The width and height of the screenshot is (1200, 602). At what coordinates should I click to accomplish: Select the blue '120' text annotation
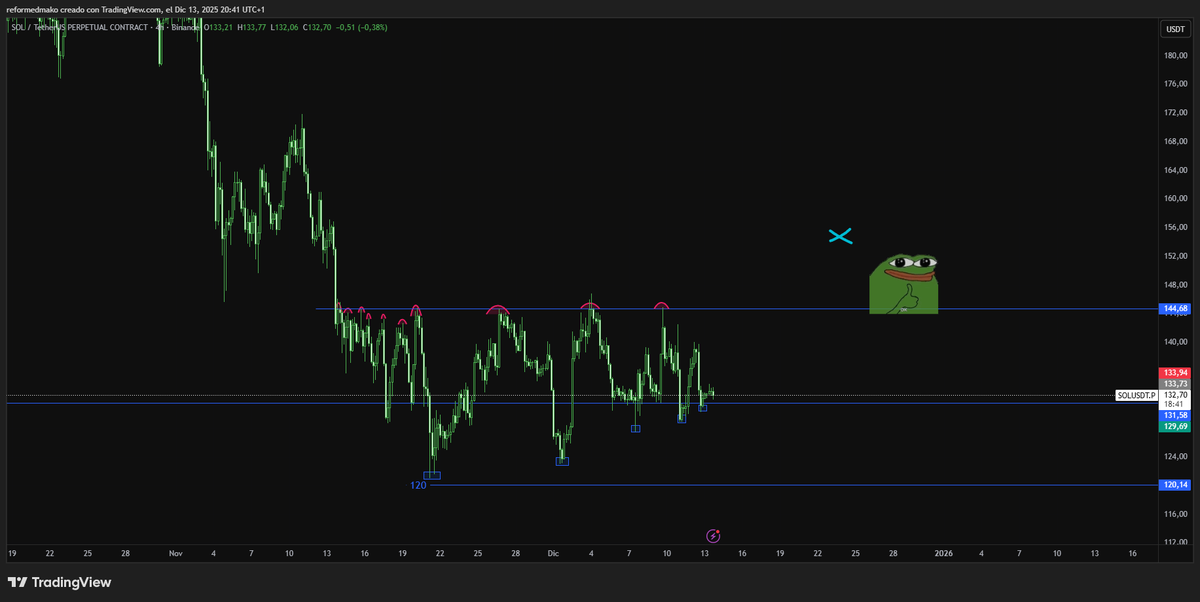tap(418, 485)
